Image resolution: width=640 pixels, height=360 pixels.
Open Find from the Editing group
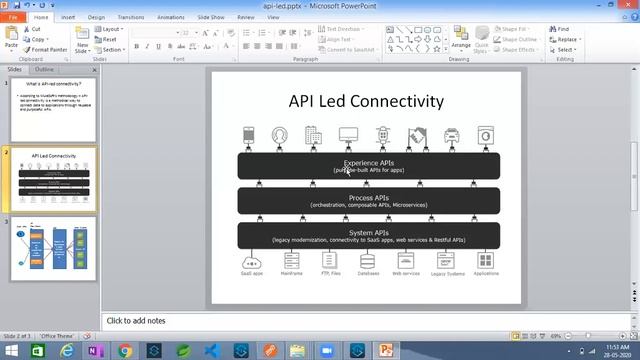[559, 29]
